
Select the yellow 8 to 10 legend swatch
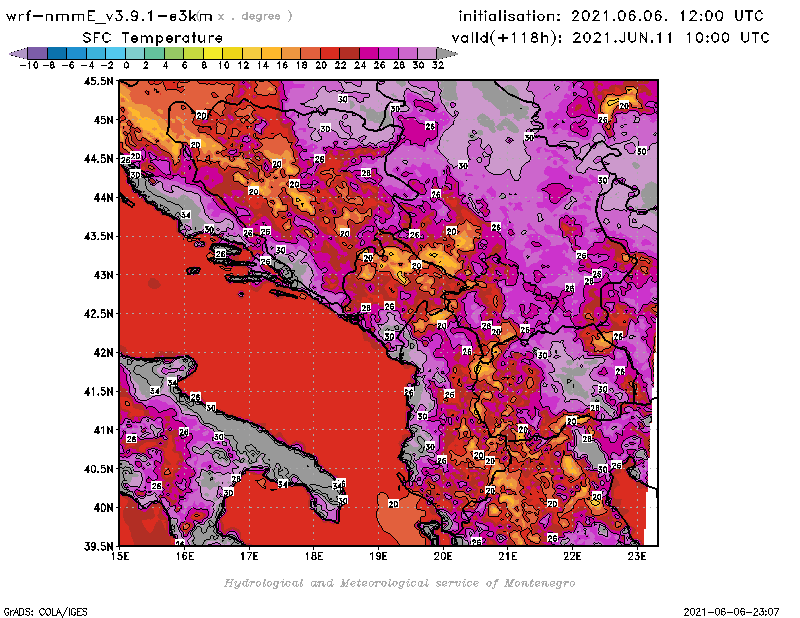coord(213,53)
